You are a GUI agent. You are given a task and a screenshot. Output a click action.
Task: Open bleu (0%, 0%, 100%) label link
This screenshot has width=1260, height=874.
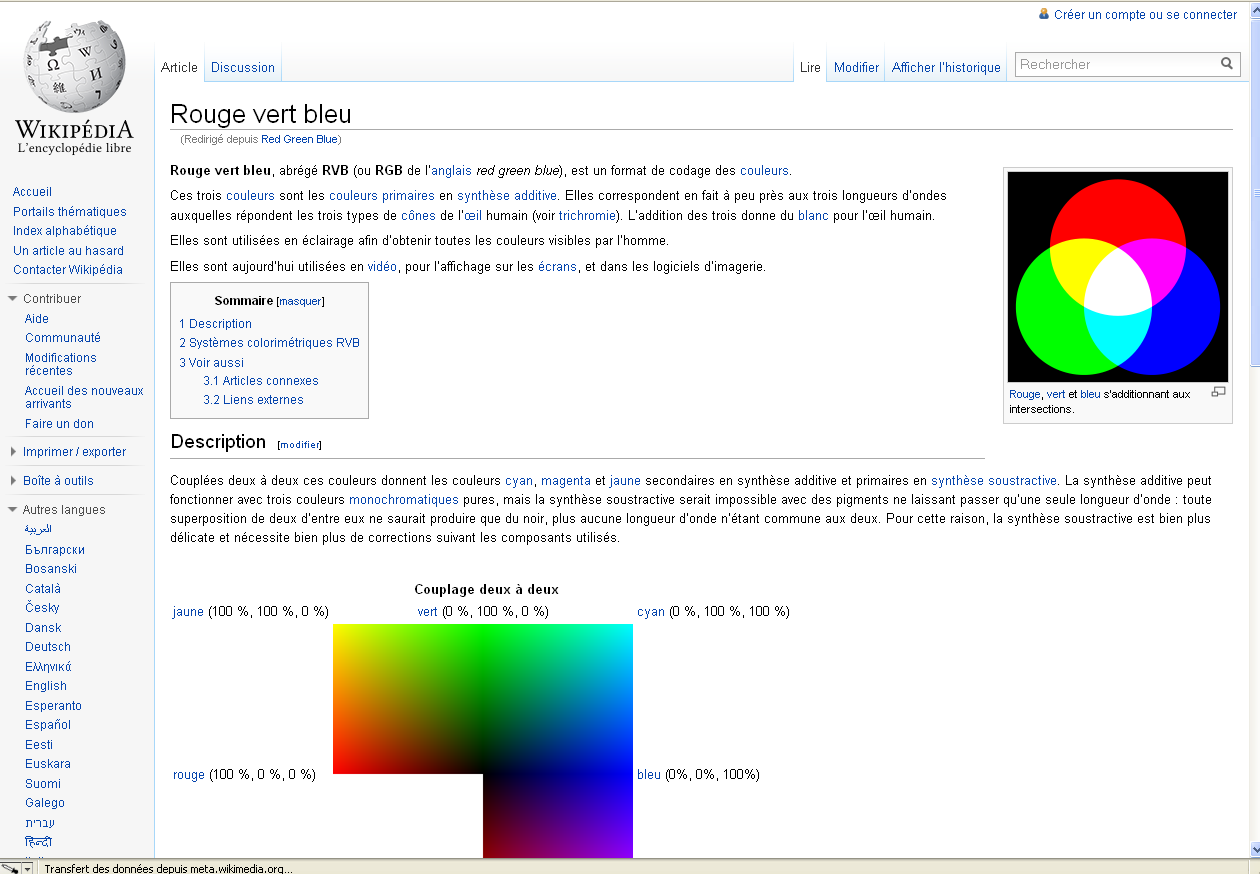[649, 775]
